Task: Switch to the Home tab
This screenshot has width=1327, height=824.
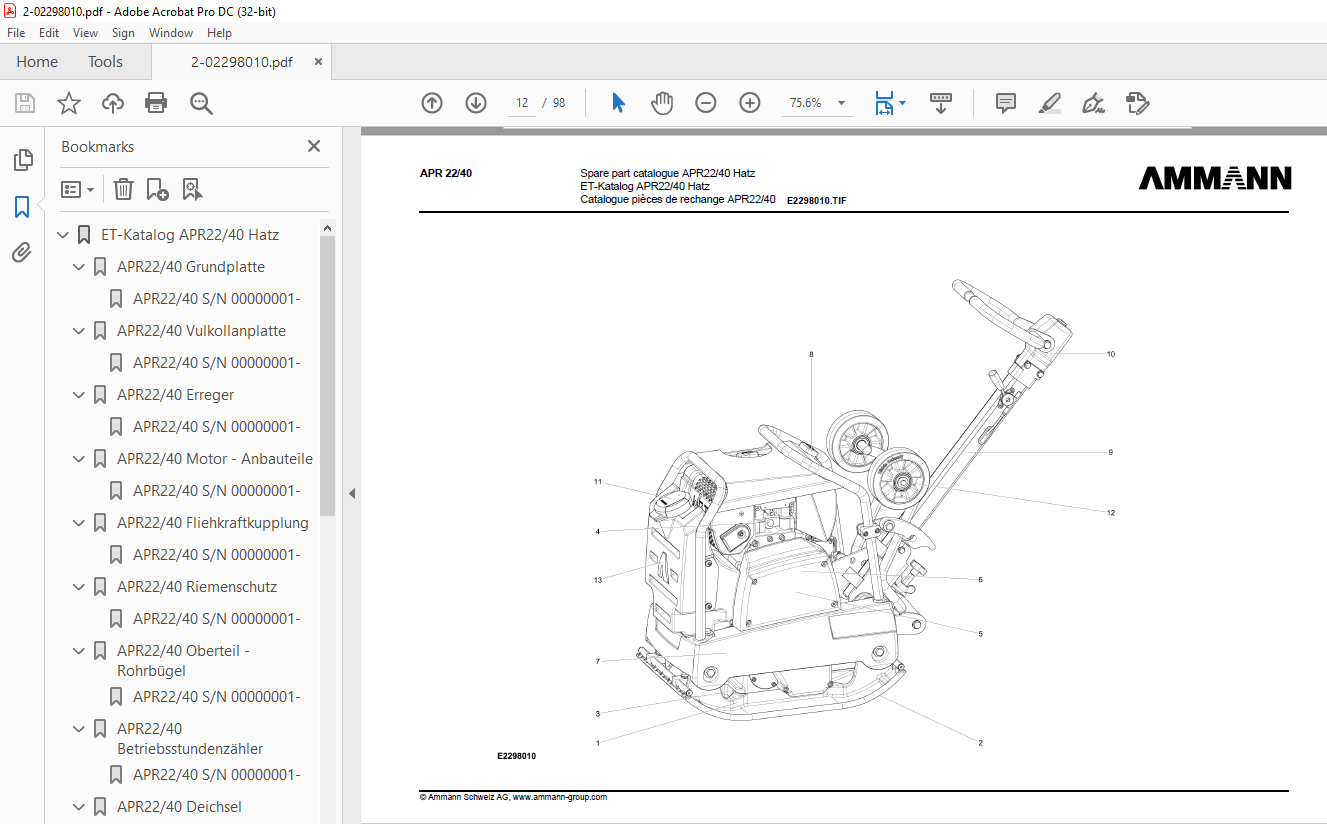Action: tap(37, 62)
